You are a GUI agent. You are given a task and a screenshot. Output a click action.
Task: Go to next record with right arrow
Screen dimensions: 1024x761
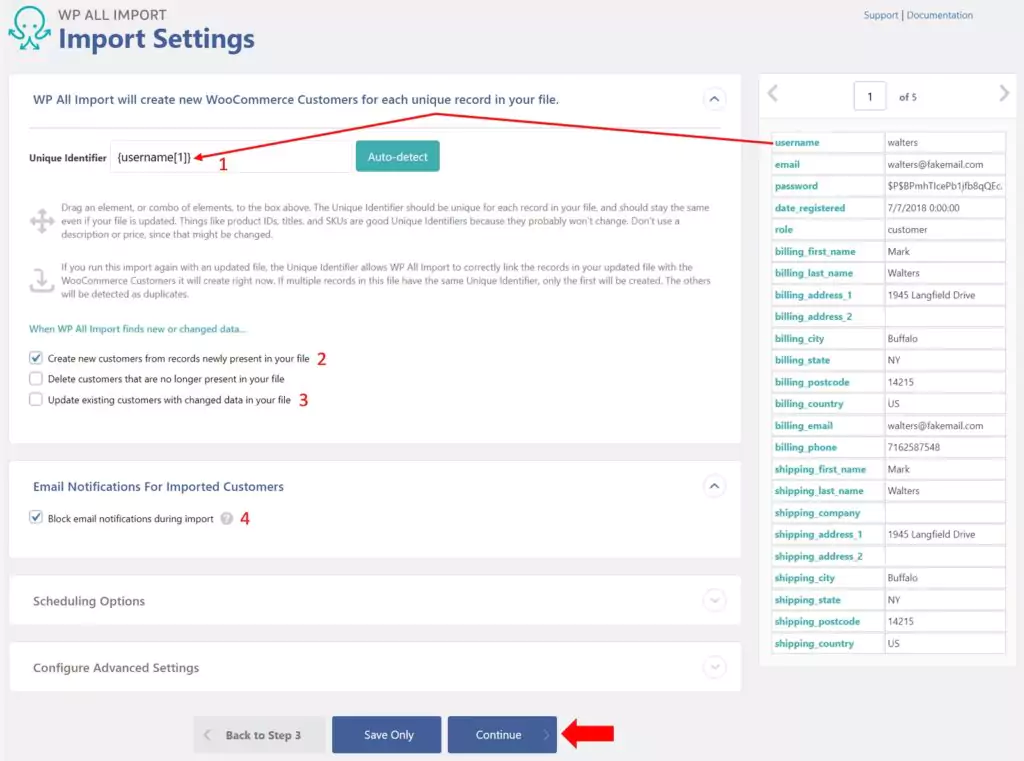click(x=1004, y=93)
